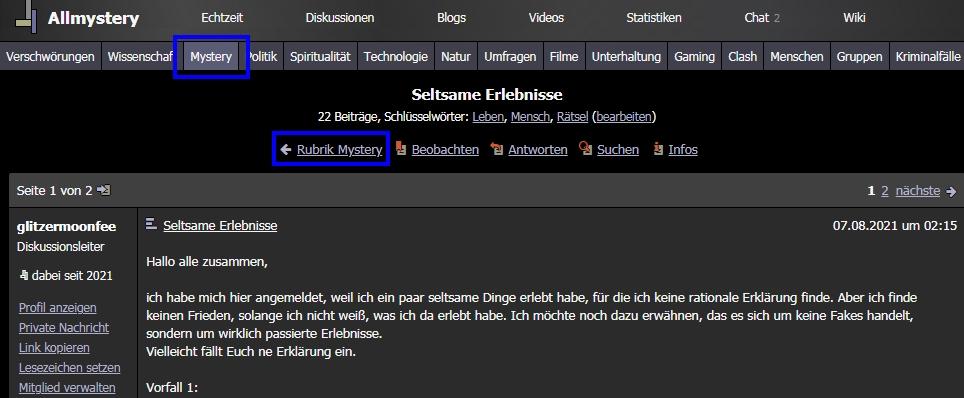The width and height of the screenshot is (964, 398).
Task: Click the nächste page link
Action: 917,191
